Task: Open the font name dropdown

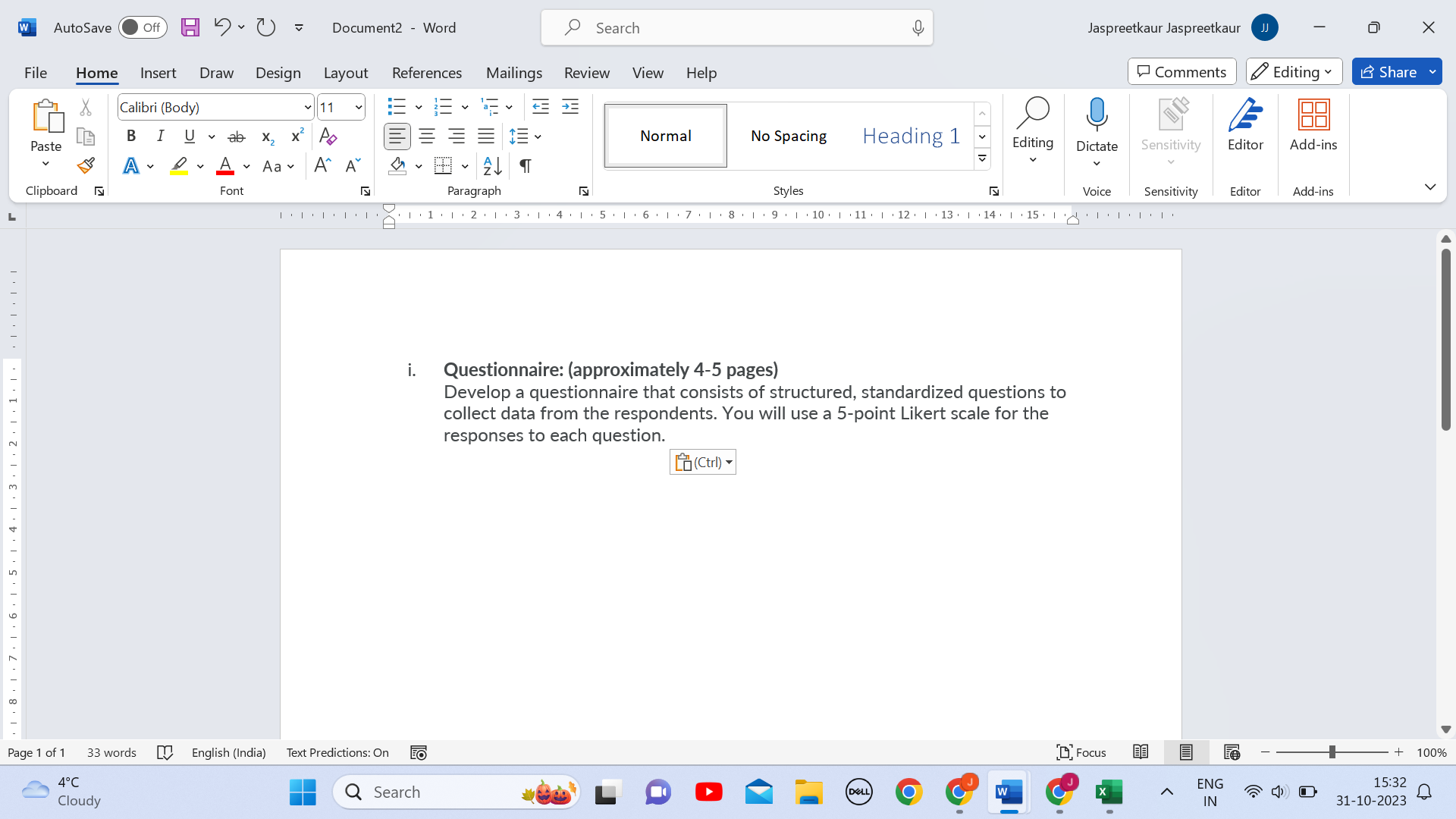Action: point(307,108)
